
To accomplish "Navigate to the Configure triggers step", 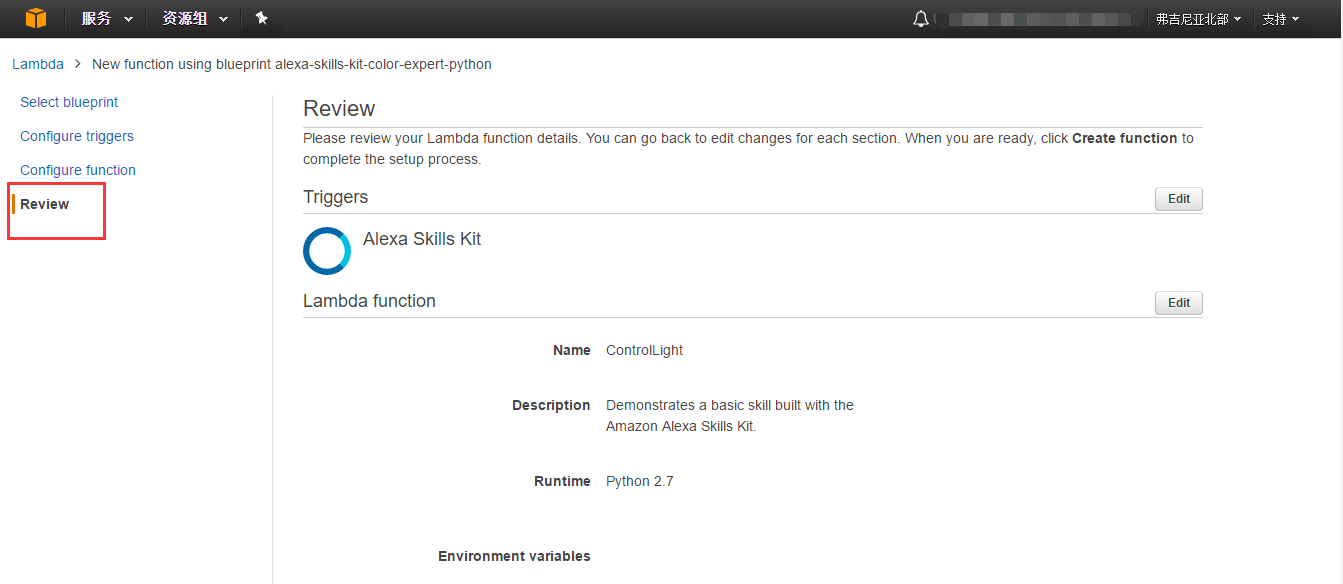I will click(77, 136).
